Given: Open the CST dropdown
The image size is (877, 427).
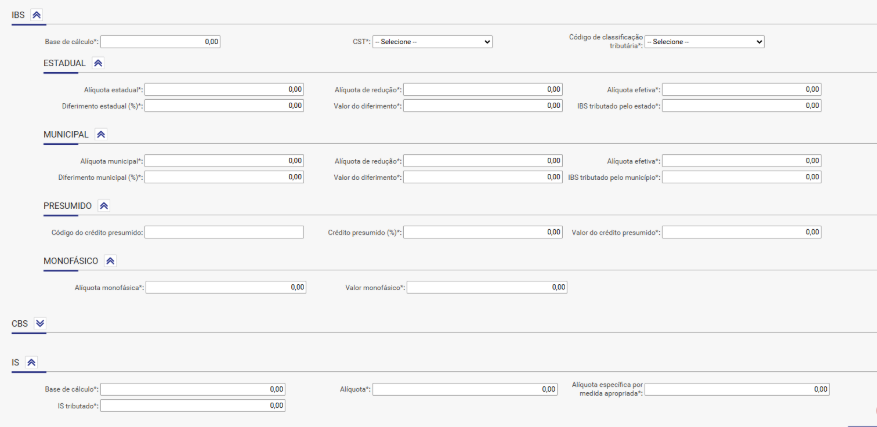Looking at the screenshot, I should (432, 42).
